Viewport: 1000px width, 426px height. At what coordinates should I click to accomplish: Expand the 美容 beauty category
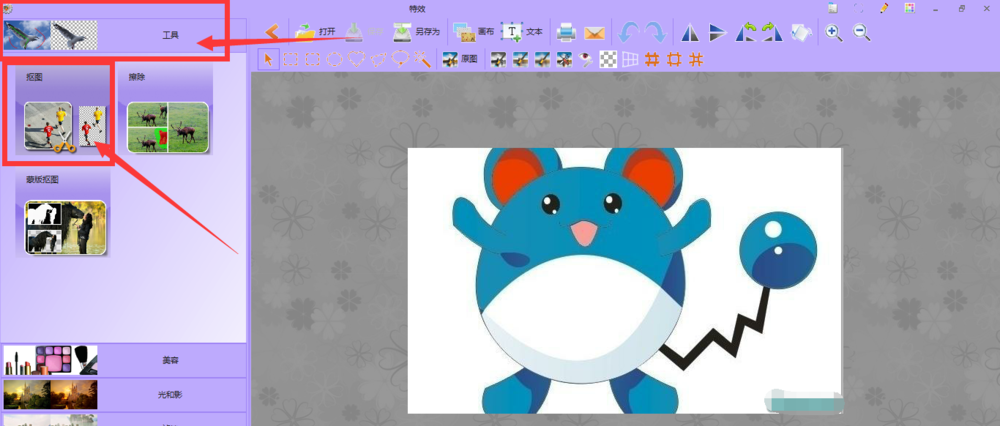(124, 360)
